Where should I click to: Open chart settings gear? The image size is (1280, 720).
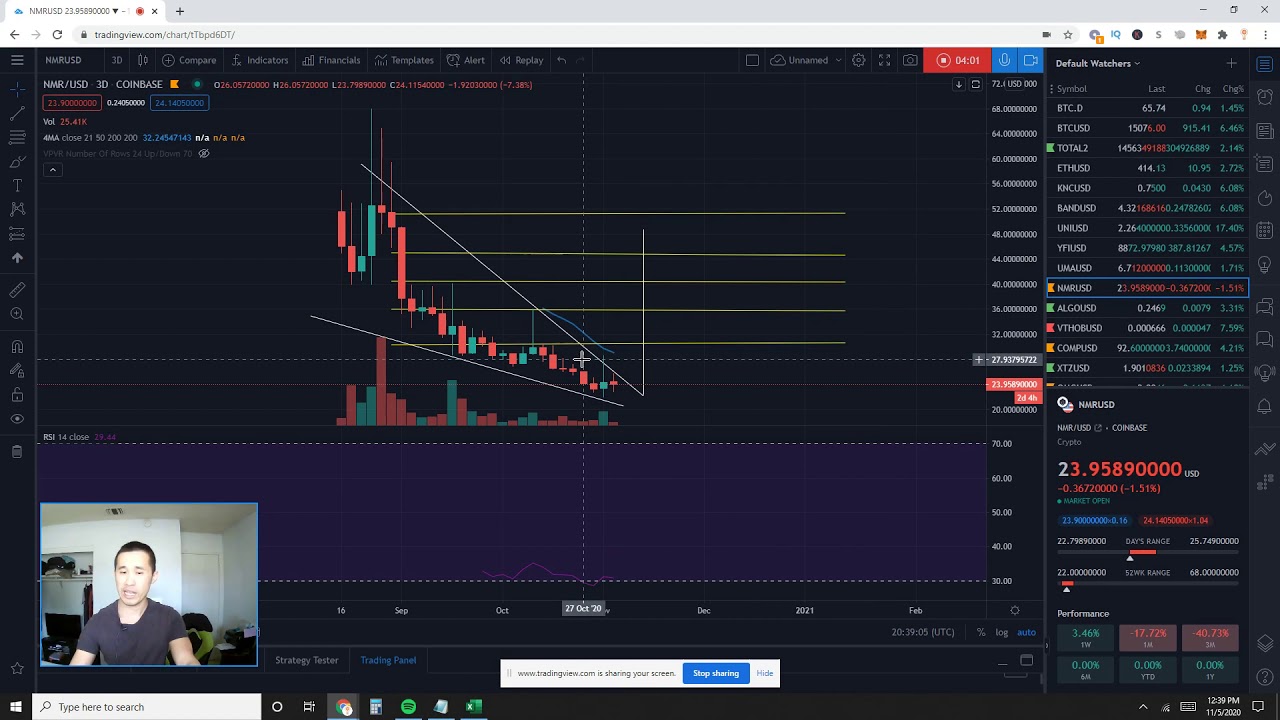tap(858, 60)
